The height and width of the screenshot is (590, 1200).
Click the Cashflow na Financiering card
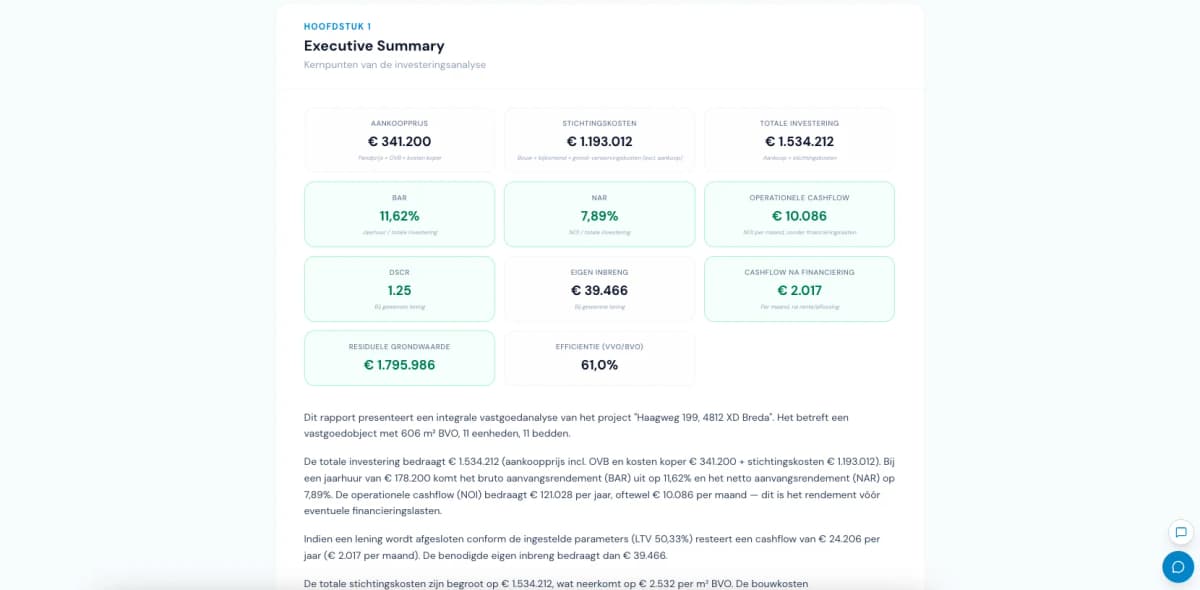(799, 289)
